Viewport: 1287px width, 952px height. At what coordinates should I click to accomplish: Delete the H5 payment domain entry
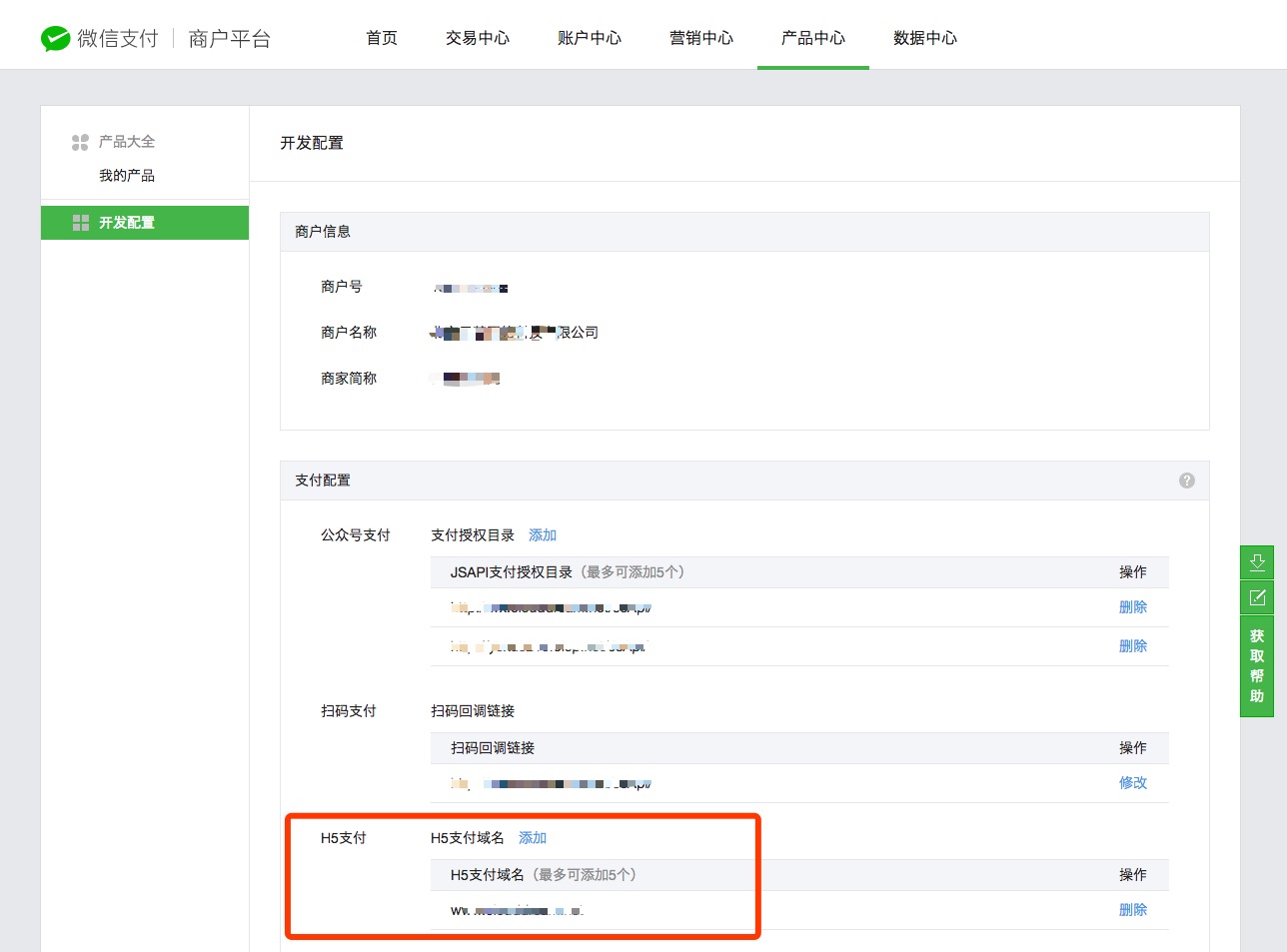(x=1133, y=910)
